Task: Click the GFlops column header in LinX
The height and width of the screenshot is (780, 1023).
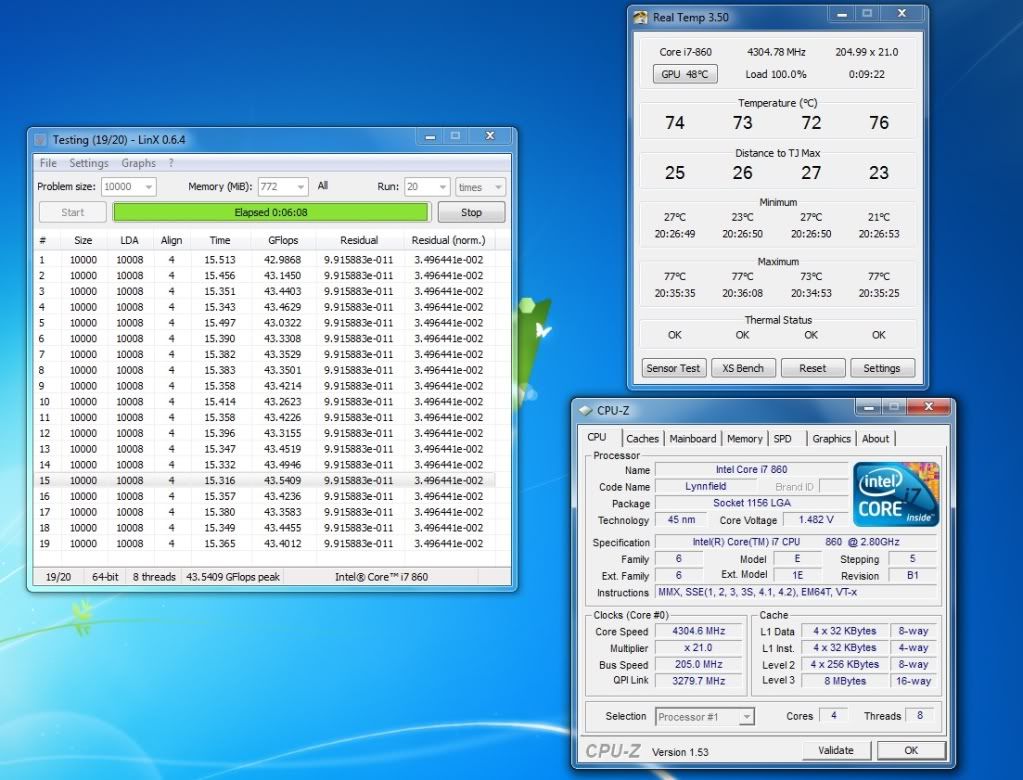Action: click(283, 241)
